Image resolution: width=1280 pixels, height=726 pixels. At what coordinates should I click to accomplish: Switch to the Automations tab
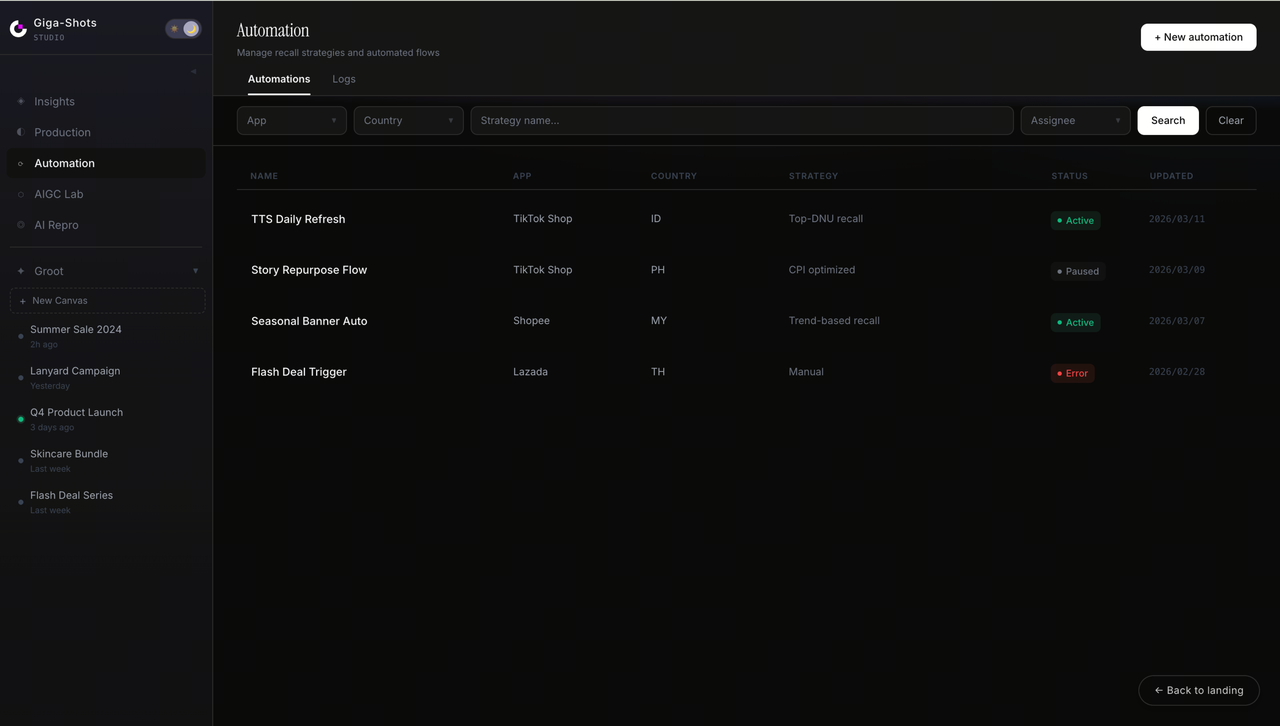pos(279,79)
